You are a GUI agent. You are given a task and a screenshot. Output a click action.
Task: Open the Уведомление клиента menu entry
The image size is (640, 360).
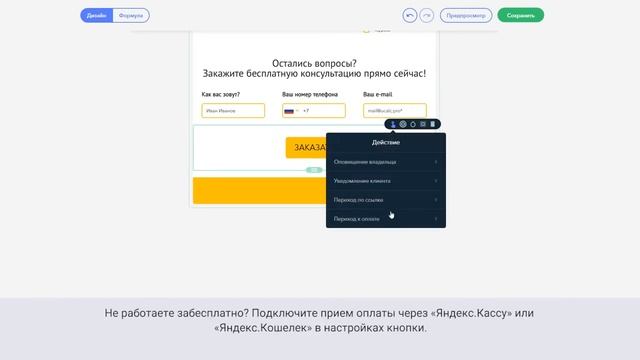coord(386,181)
